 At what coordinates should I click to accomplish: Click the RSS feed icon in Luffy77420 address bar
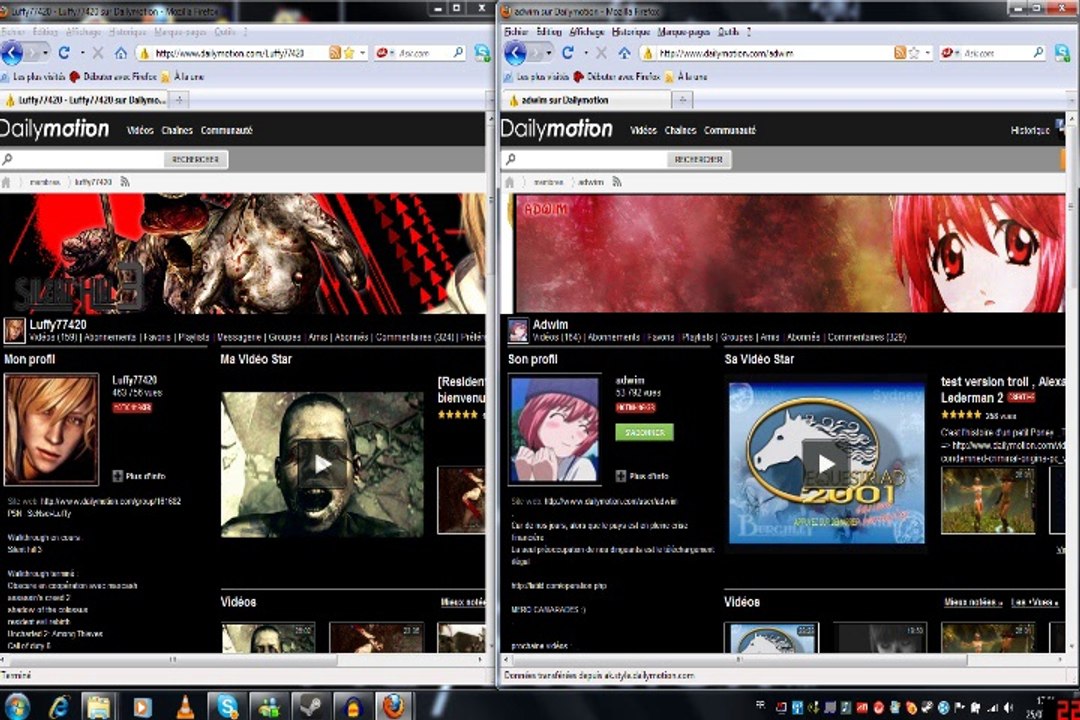point(335,52)
